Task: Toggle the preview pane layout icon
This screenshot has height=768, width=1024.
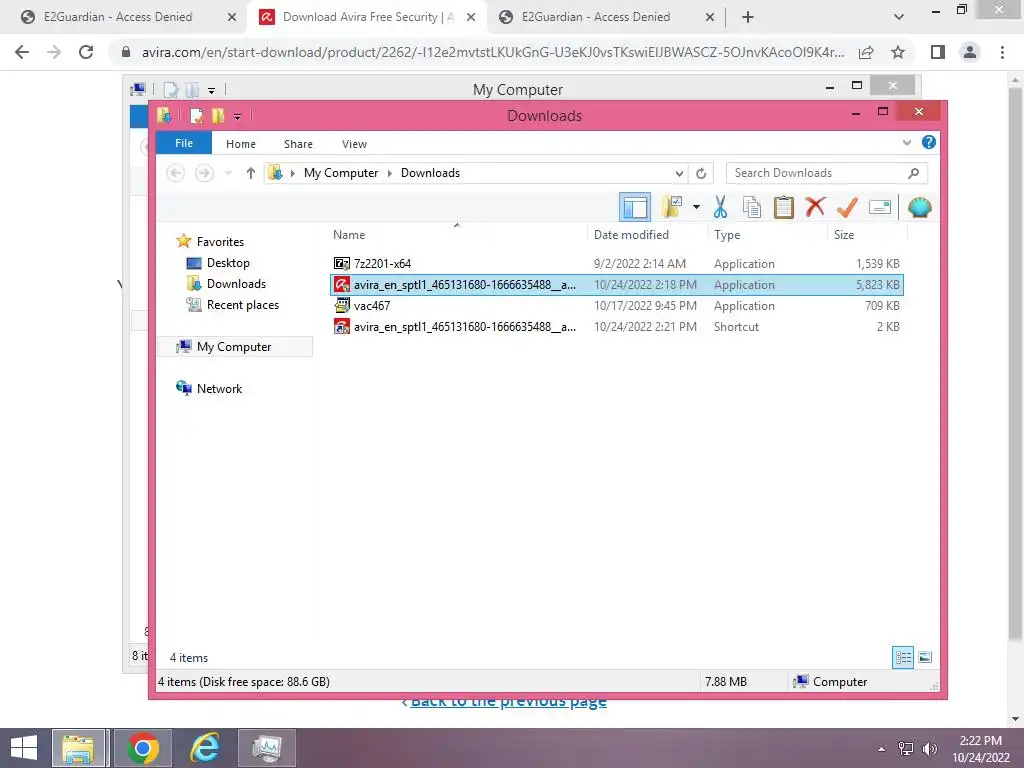Action: [x=635, y=208]
